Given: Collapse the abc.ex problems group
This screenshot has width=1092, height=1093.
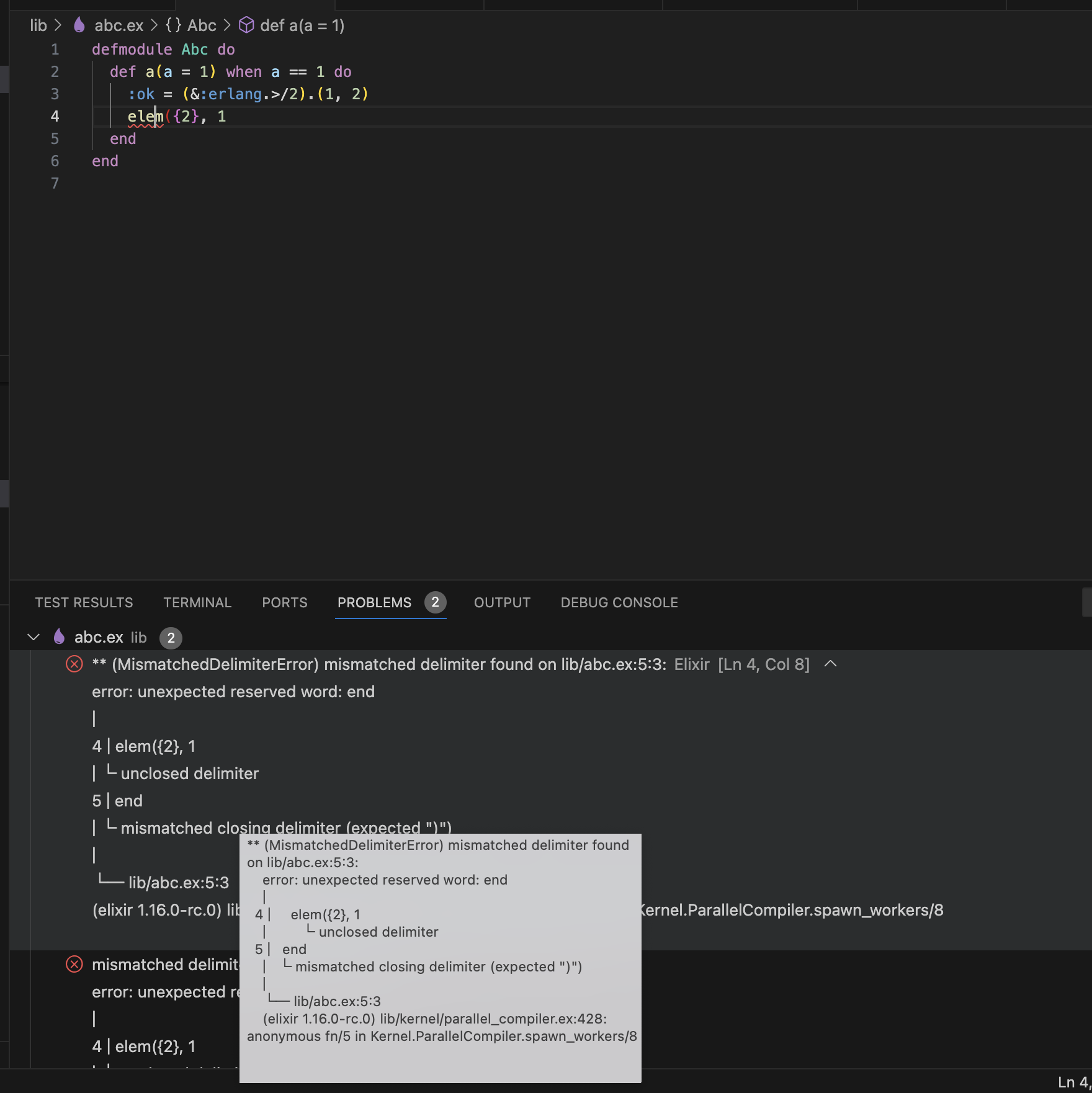Looking at the screenshot, I should 32,637.
